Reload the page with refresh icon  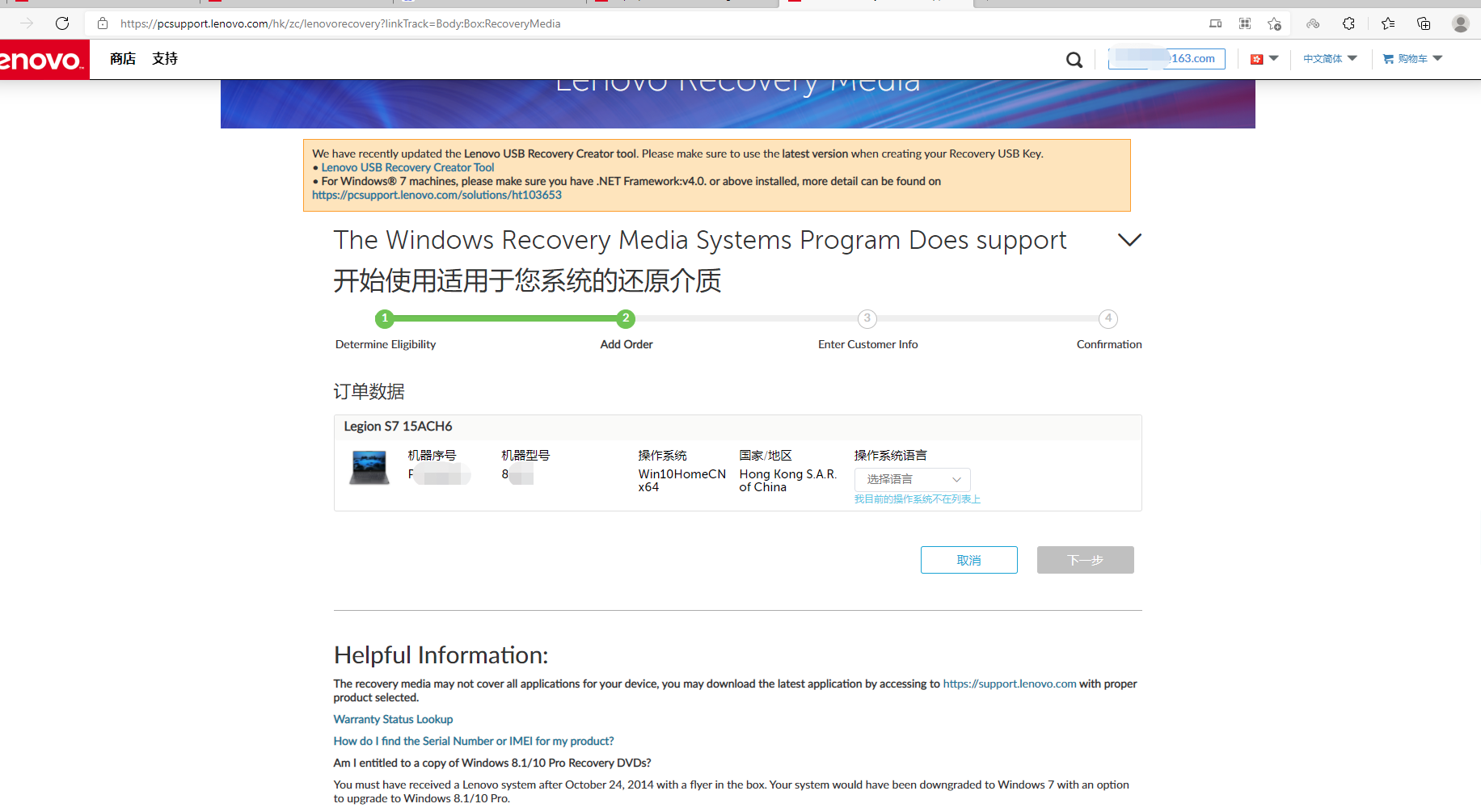pos(62,23)
